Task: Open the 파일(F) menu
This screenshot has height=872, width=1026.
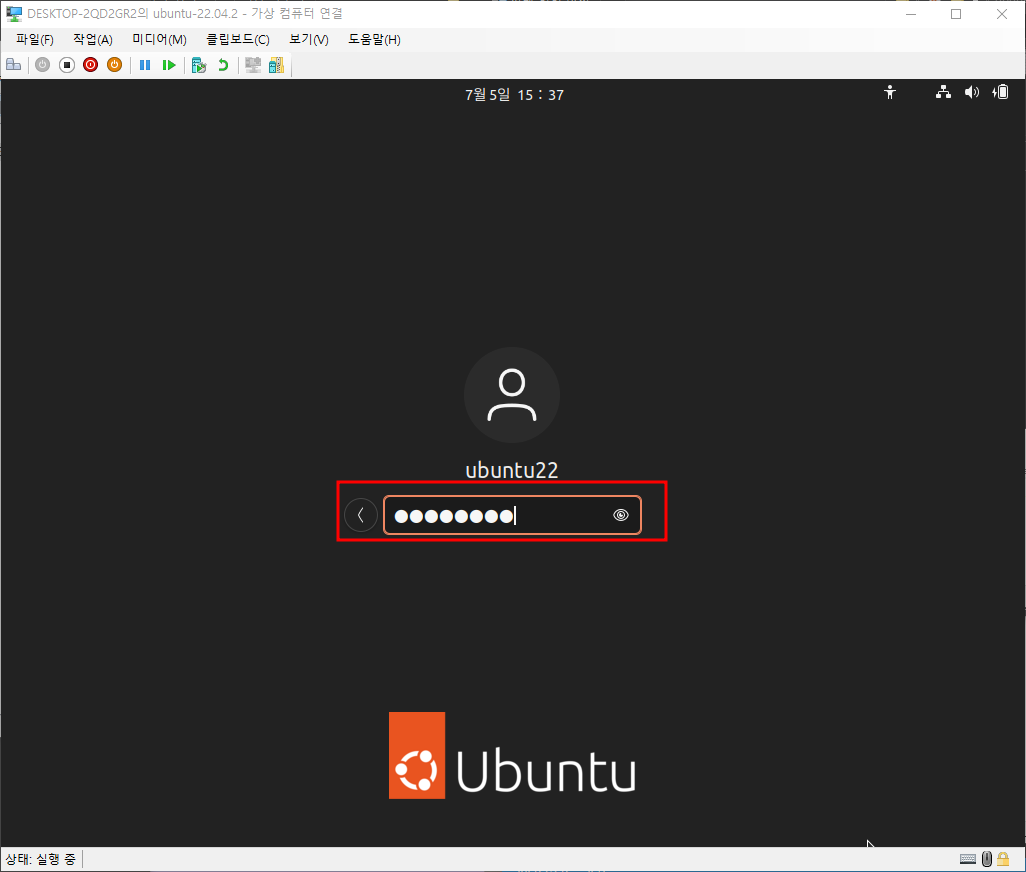Action: [35, 39]
